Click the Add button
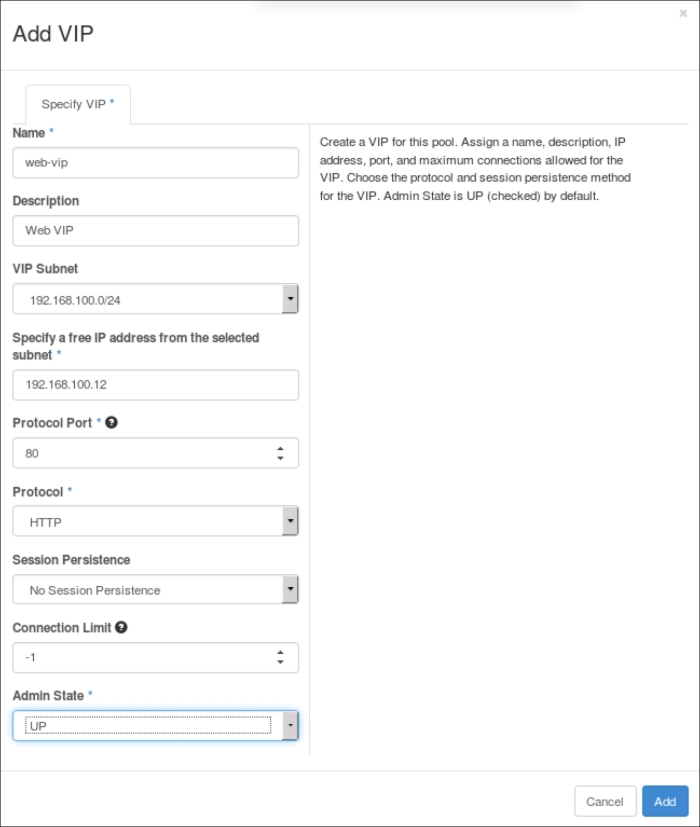This screenshot has height=827, width=700. coord(665,801)
